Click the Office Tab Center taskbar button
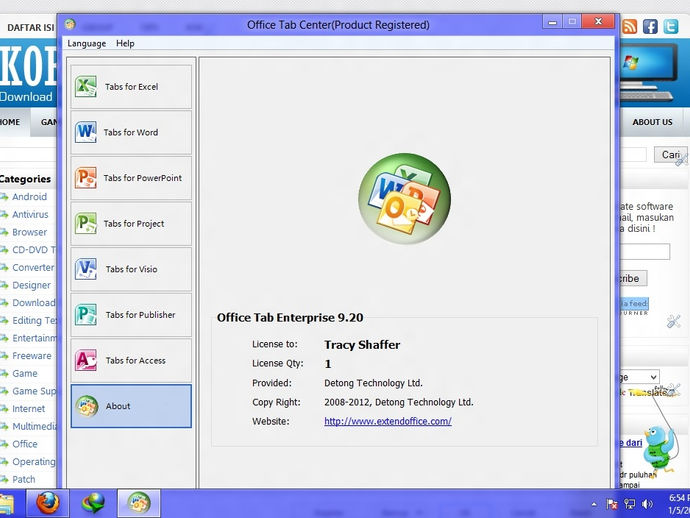 [139, 503]
